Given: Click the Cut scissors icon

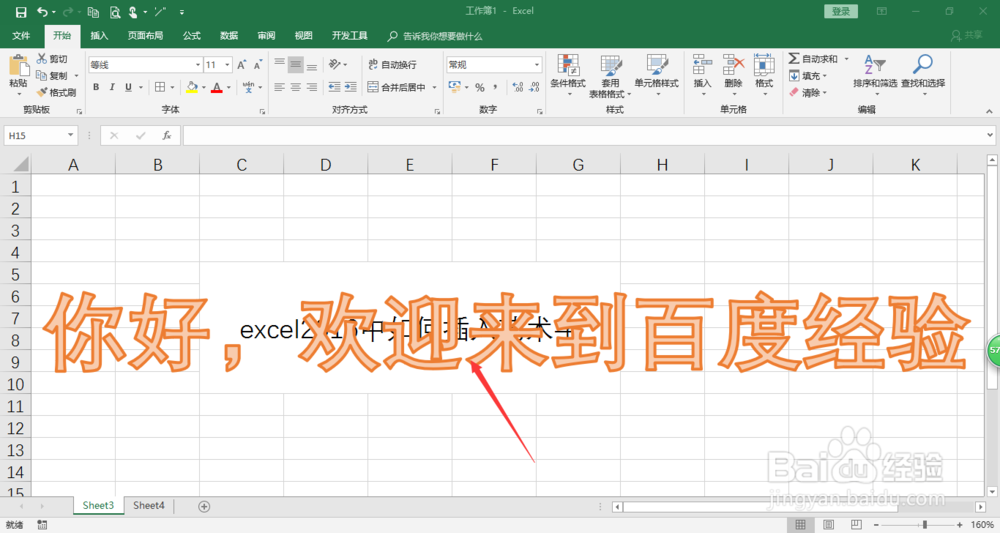Looking at the screenshot, I should coord(42,59).
